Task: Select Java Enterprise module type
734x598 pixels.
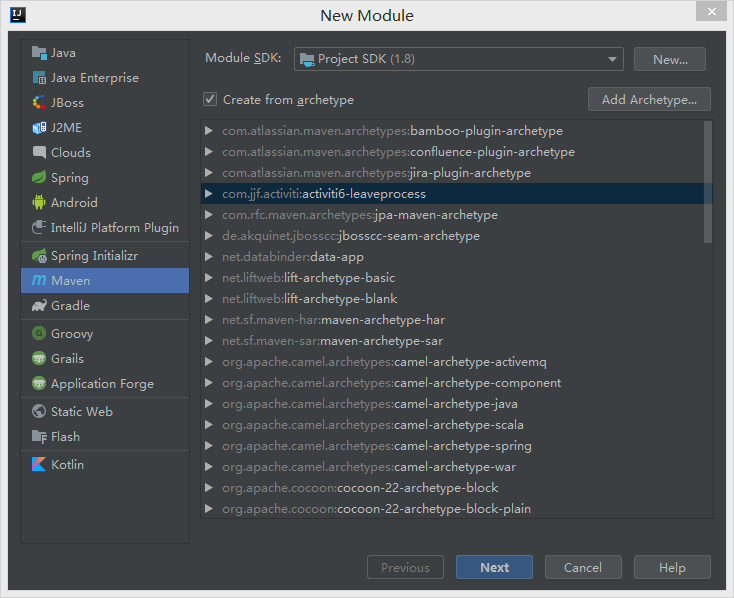Action: [x=95, y=78]
